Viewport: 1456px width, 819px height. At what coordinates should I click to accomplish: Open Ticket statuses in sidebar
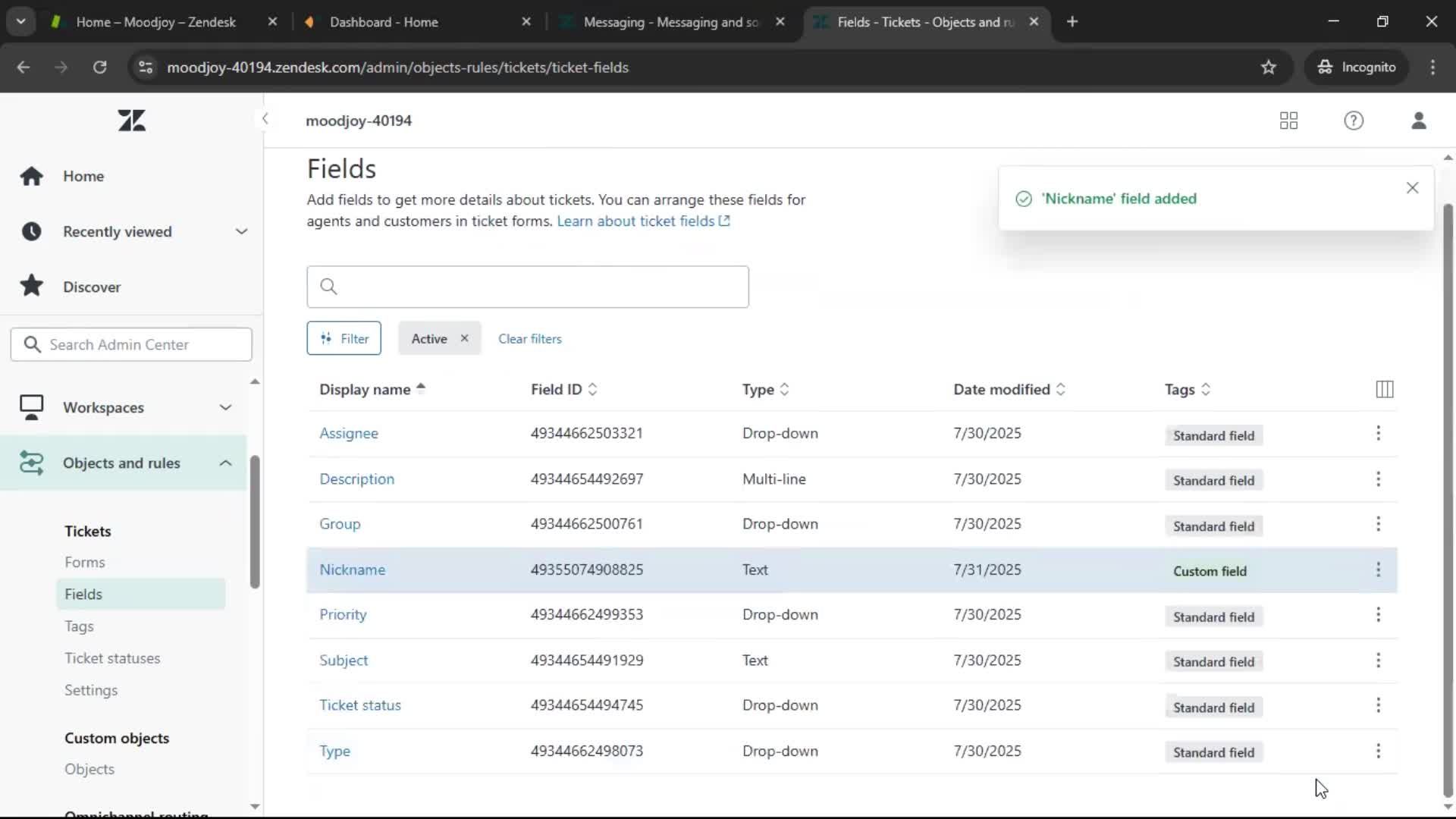pyautogui.click(x=112, y=658)
